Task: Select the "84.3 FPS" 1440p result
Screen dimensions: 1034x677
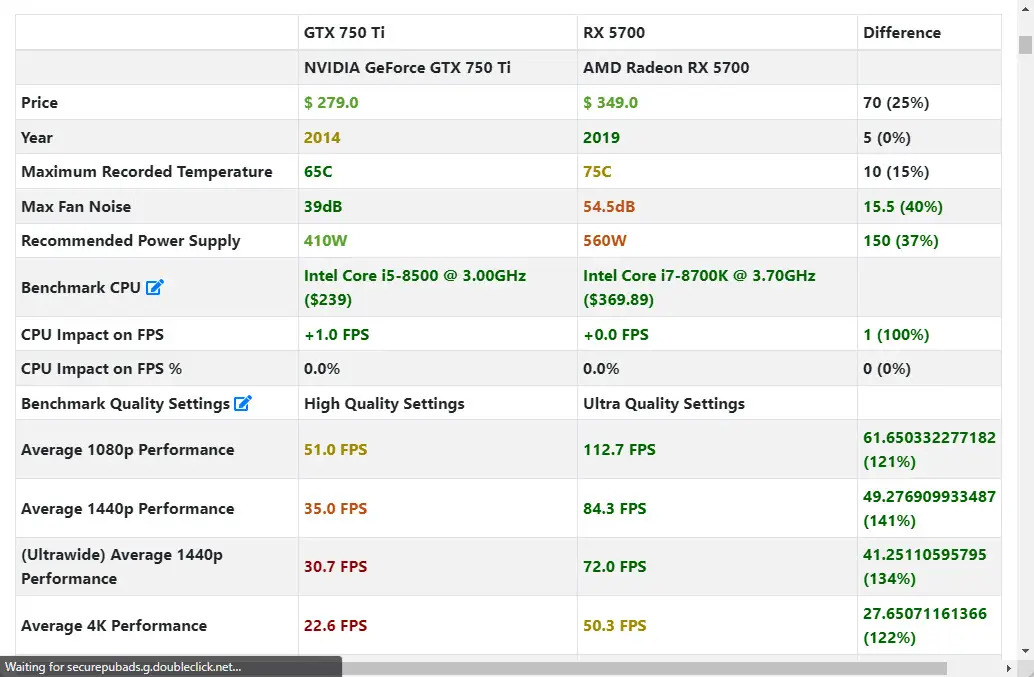Action: pyautogui.click(x=615, y=508)
